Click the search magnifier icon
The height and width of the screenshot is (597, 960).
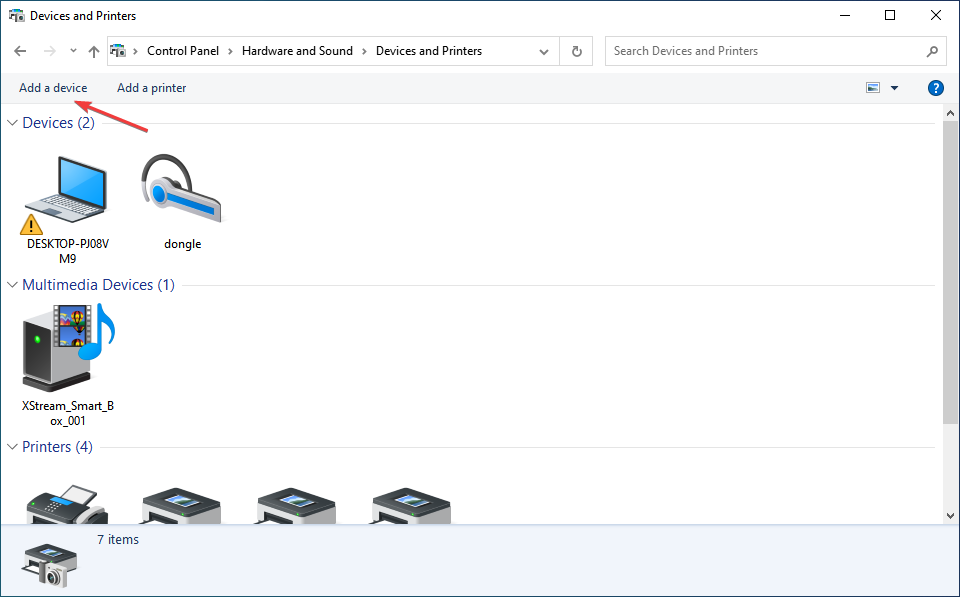click(932, 51)
